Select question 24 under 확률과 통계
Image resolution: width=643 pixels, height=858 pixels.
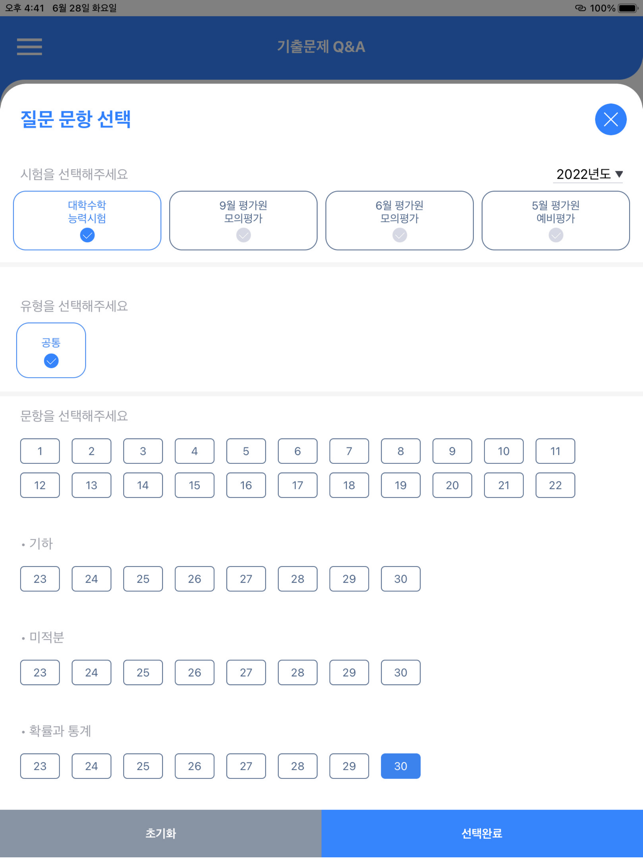pos(91,766)
